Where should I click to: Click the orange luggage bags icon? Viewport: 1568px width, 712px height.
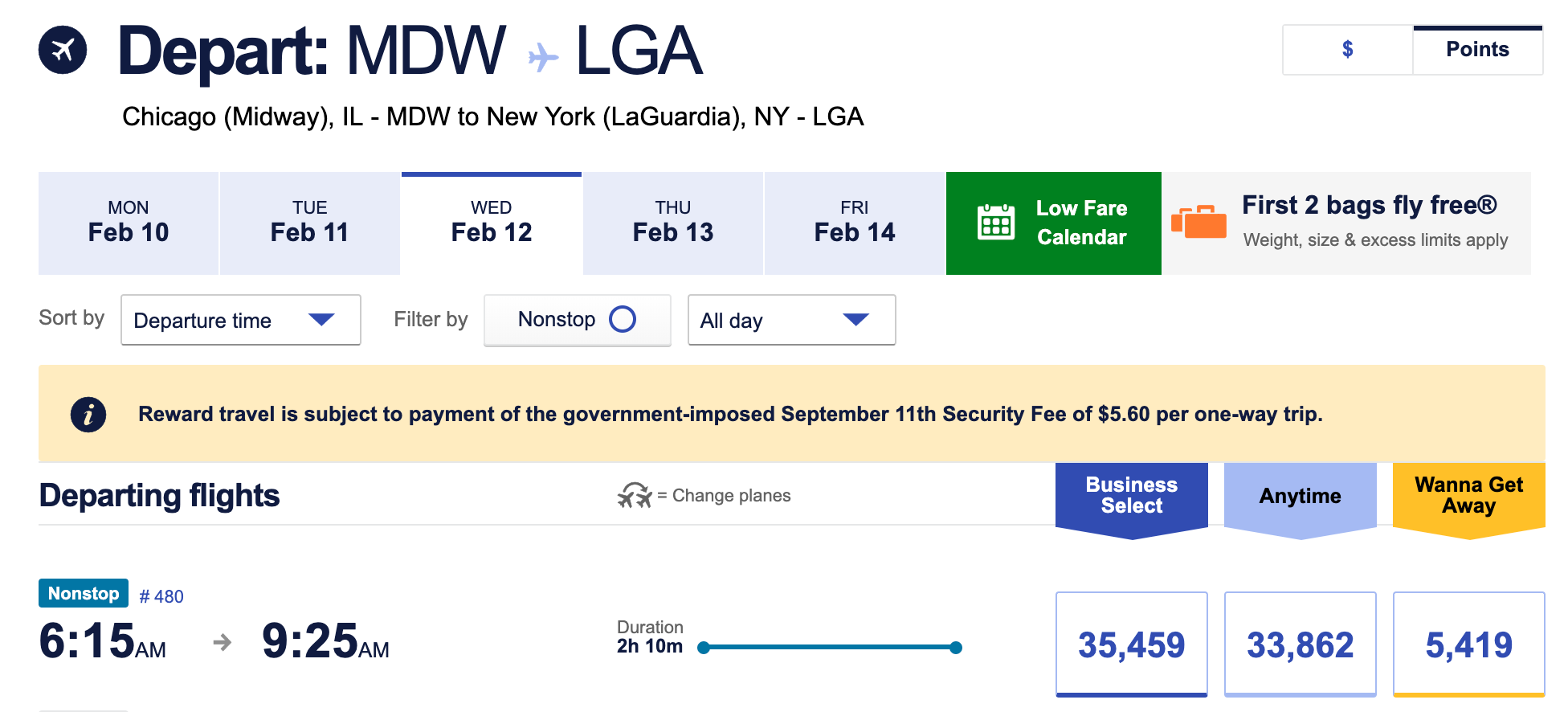pos(1198,222)
